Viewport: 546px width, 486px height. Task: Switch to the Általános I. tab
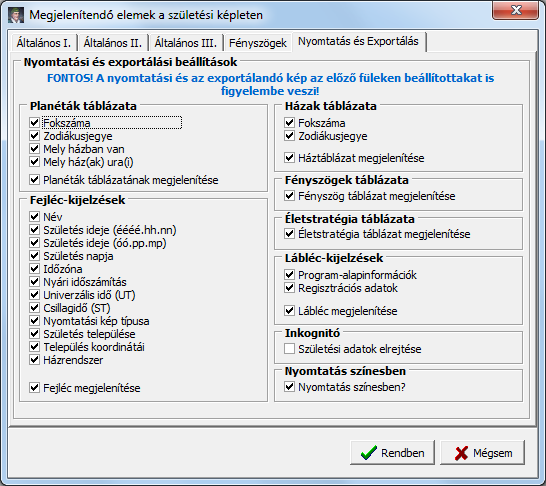[x=44, y=43]
